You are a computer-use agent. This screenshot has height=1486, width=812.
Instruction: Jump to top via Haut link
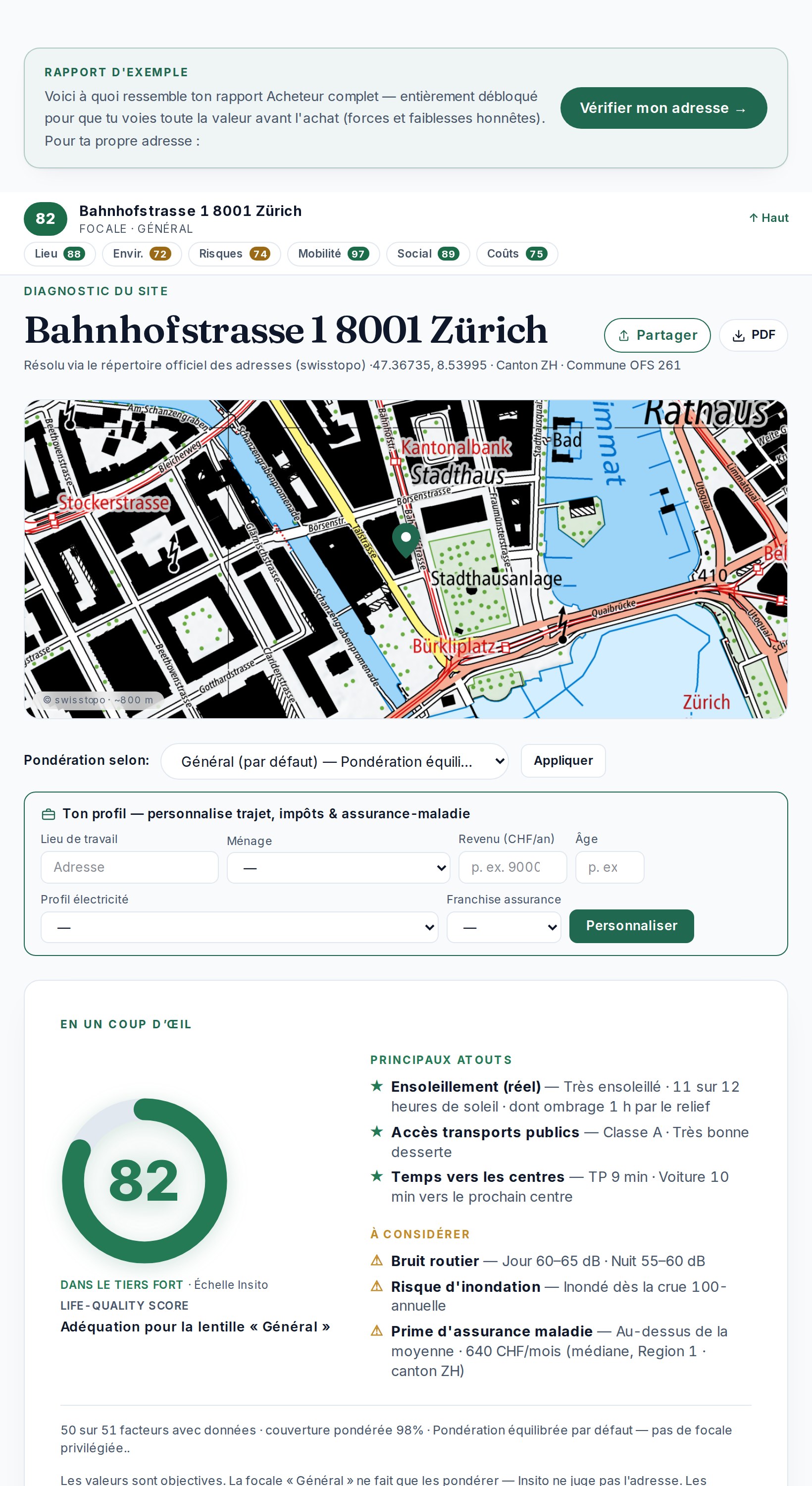769,218
